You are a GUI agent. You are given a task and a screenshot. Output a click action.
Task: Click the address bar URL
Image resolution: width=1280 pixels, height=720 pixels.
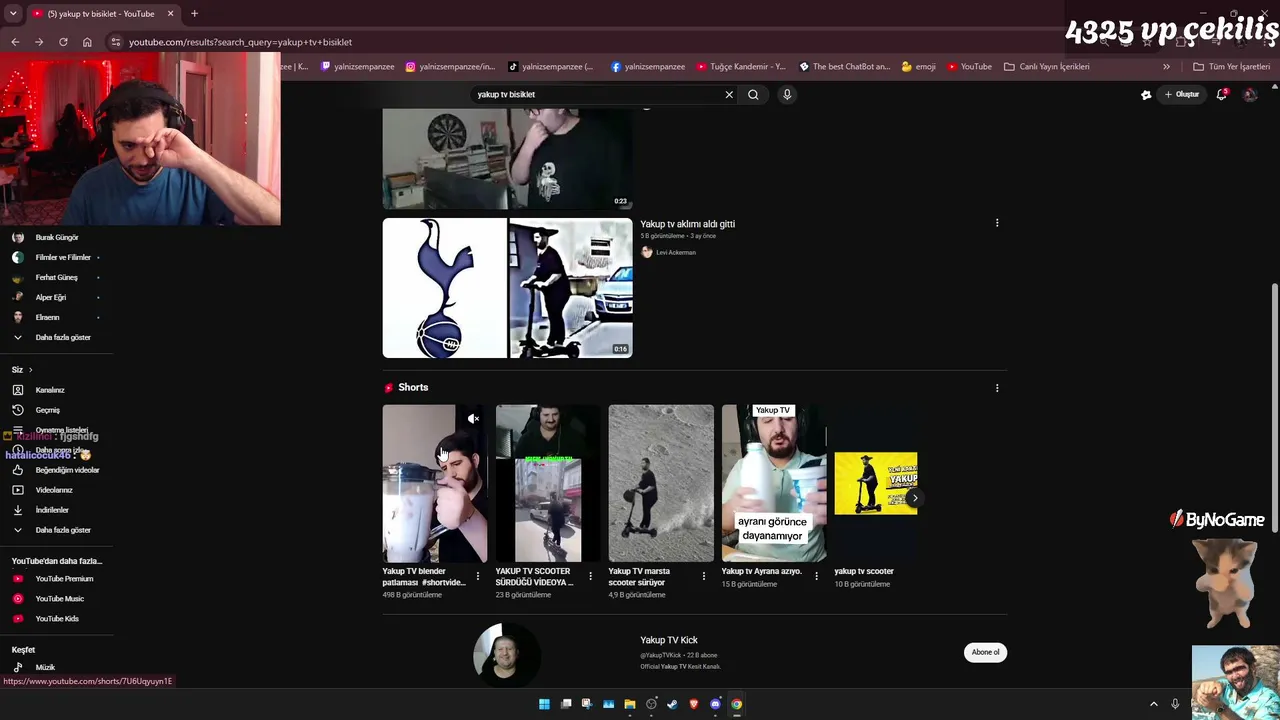click(240, 42)
